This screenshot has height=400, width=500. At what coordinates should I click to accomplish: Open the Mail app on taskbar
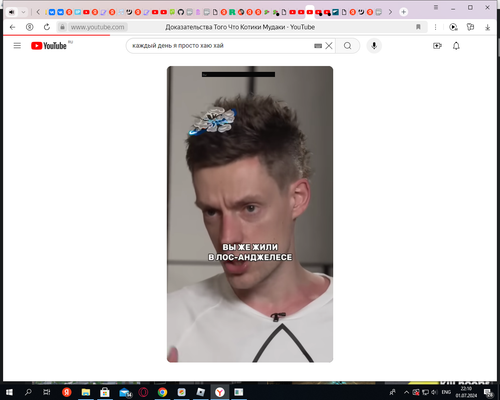125,392
